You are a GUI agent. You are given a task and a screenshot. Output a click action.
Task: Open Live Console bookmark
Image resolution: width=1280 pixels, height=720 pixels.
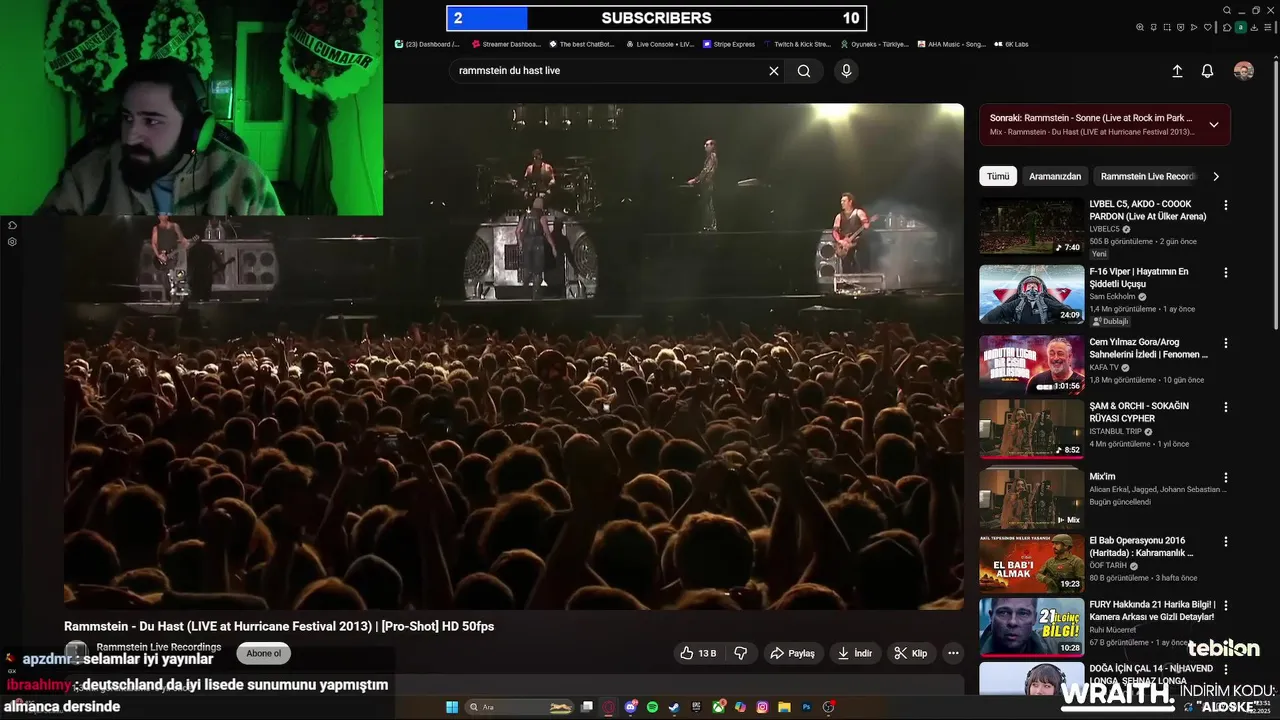660,44
